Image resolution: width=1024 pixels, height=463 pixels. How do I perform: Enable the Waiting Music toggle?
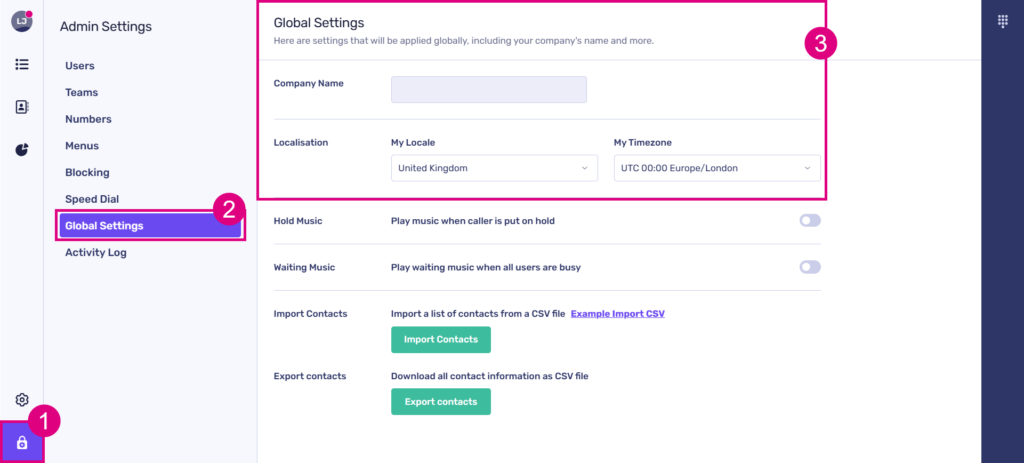coord(809,267)
